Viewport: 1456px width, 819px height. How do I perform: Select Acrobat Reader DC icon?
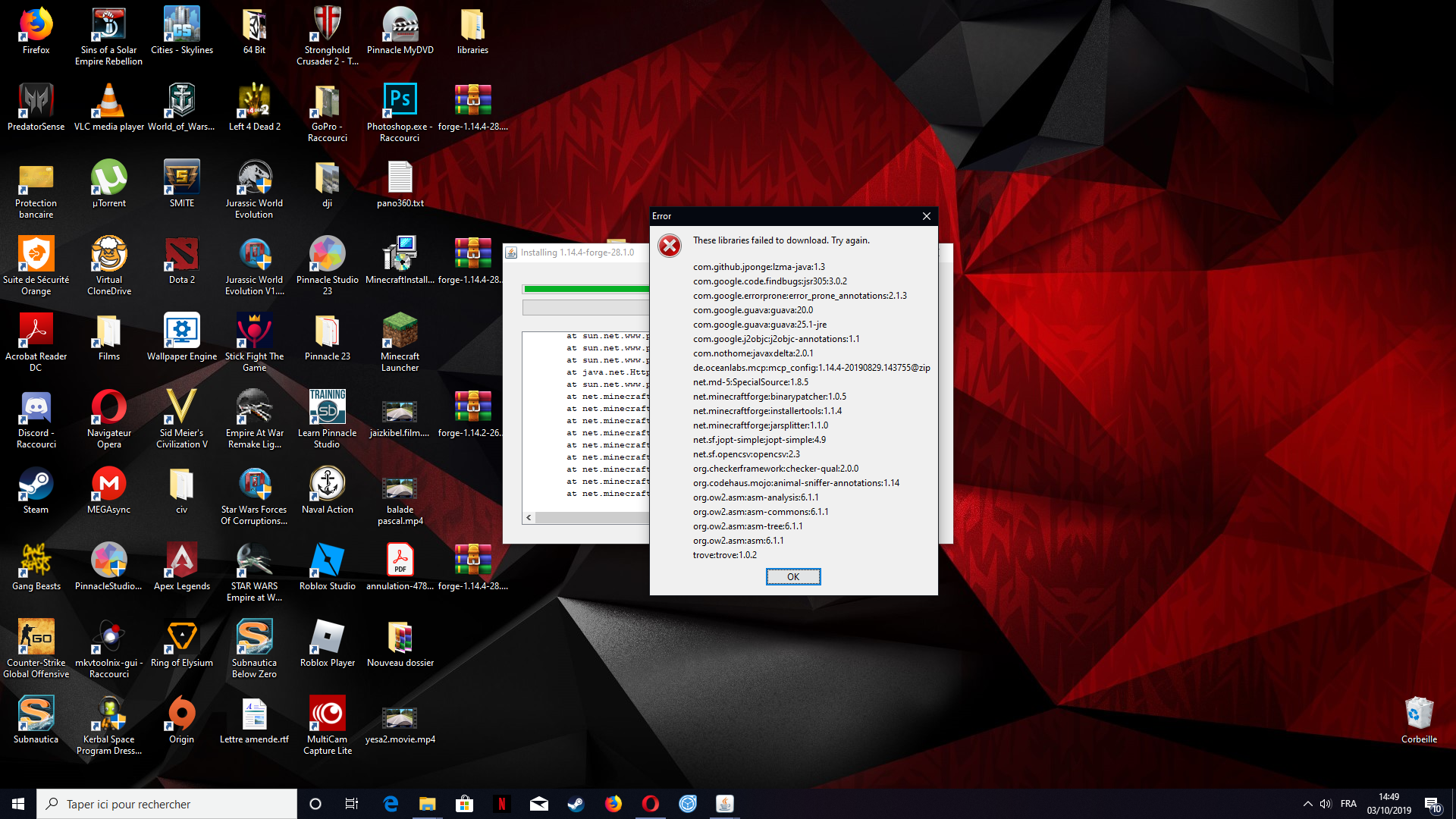pyautogui.click(x=36, y=343)
